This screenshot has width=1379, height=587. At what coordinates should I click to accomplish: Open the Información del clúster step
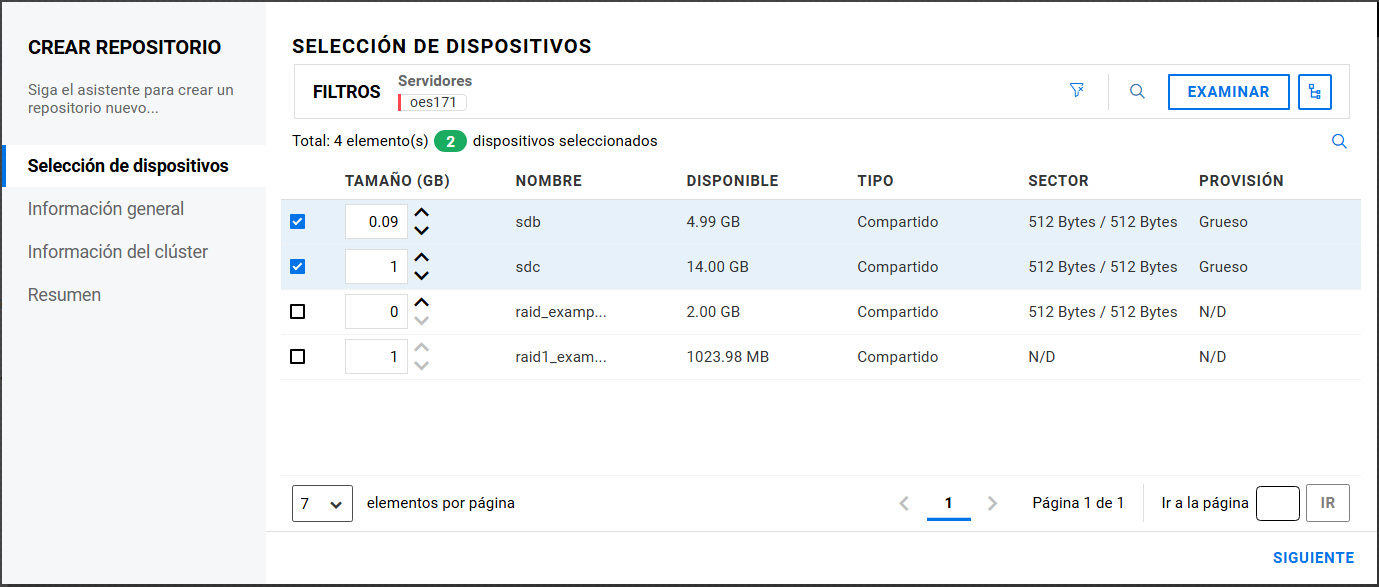tap(118, 252)
